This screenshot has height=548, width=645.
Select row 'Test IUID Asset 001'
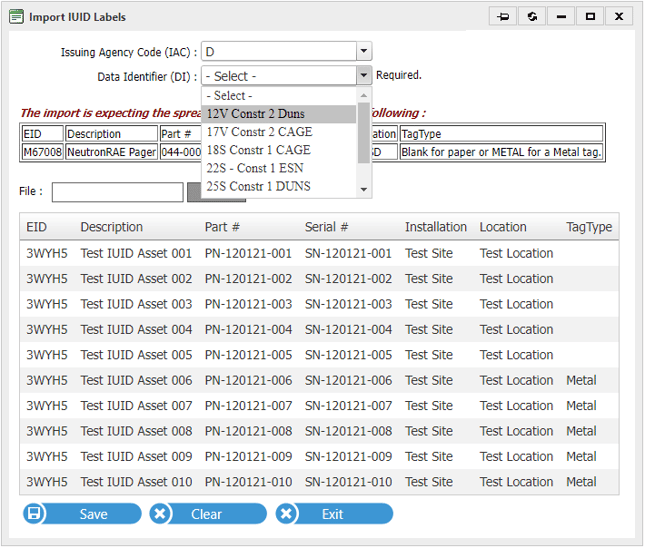pos(319,253)
